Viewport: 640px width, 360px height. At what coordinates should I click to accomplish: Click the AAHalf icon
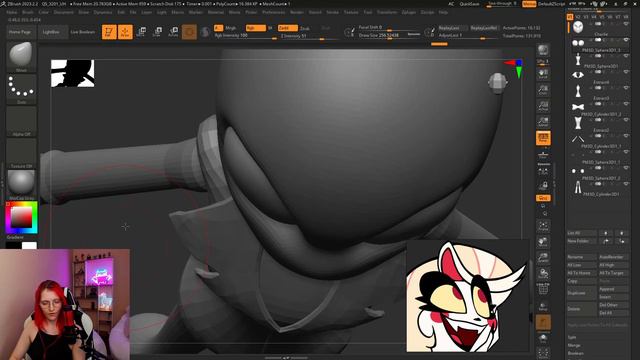click(543, 122)
